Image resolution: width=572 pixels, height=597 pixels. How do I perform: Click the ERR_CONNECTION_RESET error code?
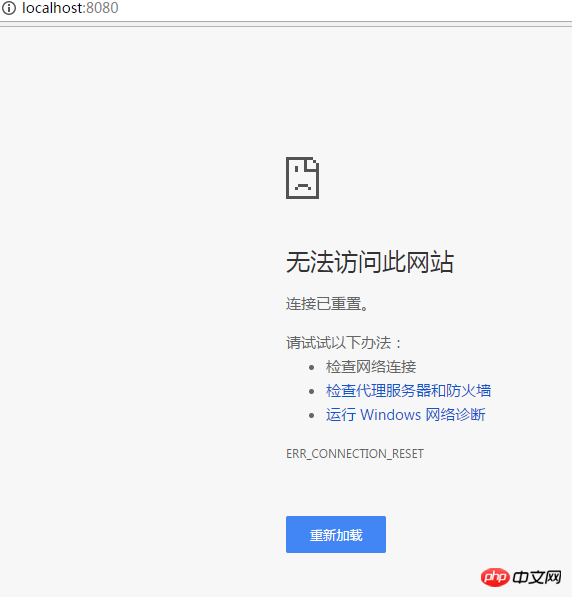pos(355,454)
